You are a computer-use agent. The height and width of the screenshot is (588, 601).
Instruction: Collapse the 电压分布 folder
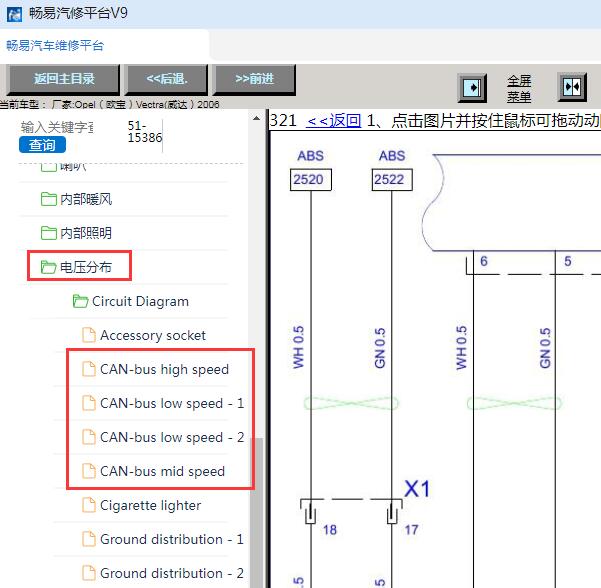pyautogui.click(x=86, y=267)
